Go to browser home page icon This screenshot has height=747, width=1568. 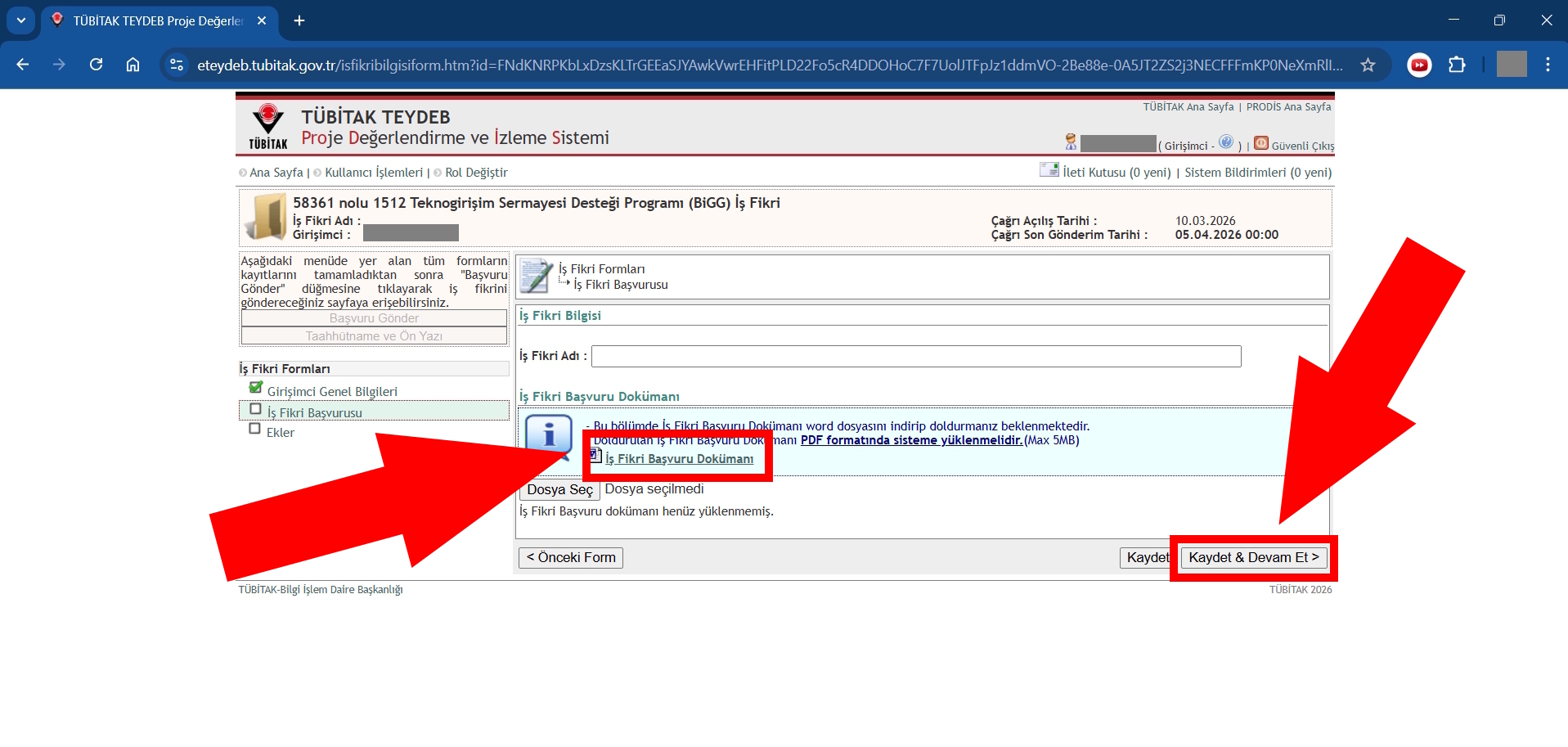click(133, 65)
